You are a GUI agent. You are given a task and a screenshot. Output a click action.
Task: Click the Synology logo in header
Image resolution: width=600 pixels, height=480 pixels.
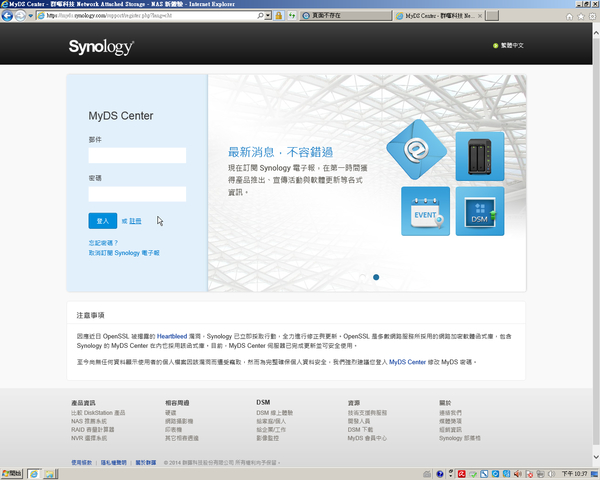[x=101, y=47]
